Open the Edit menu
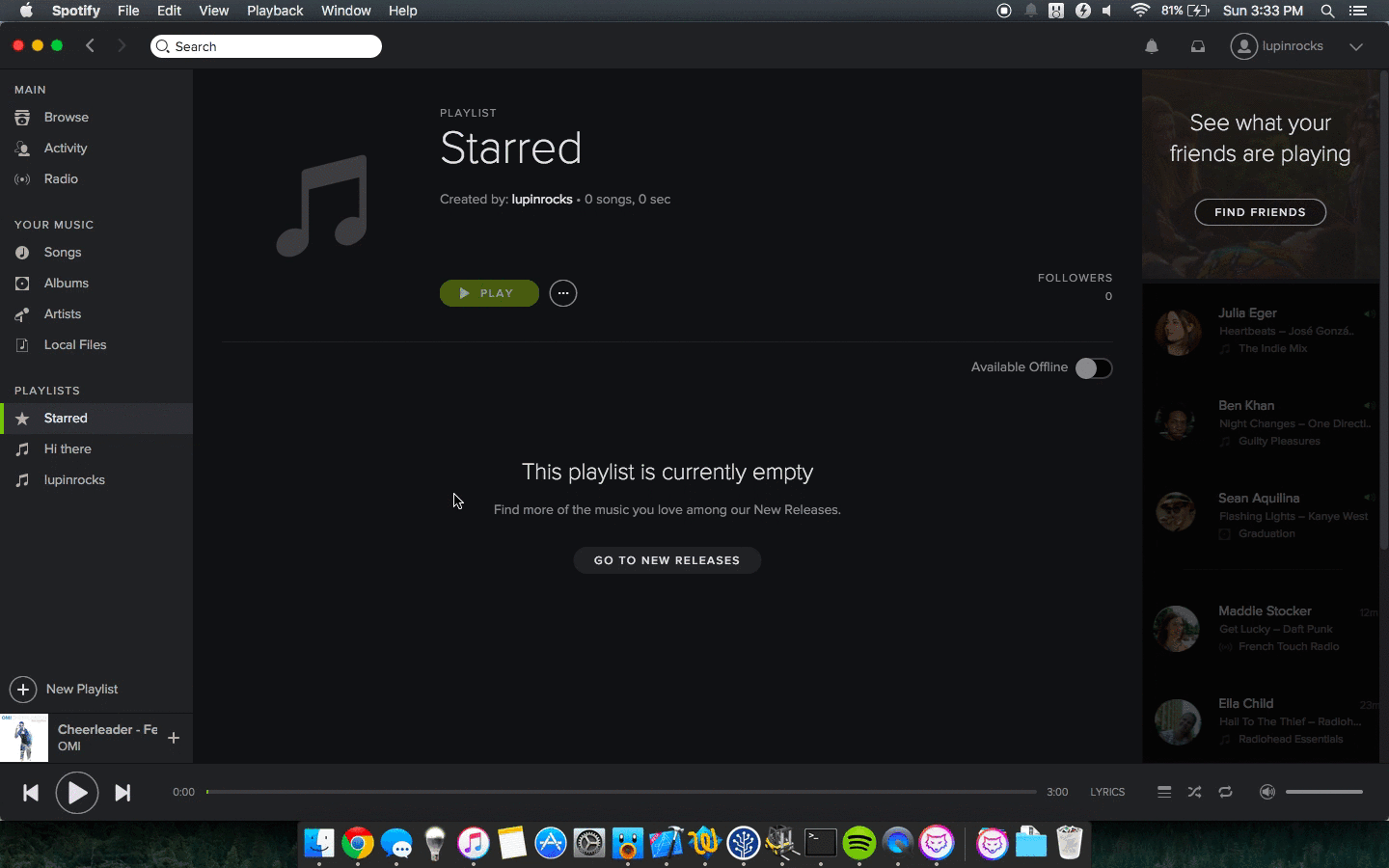The width and height of the screenshot is (1389, 868). [x=169, y=11]
